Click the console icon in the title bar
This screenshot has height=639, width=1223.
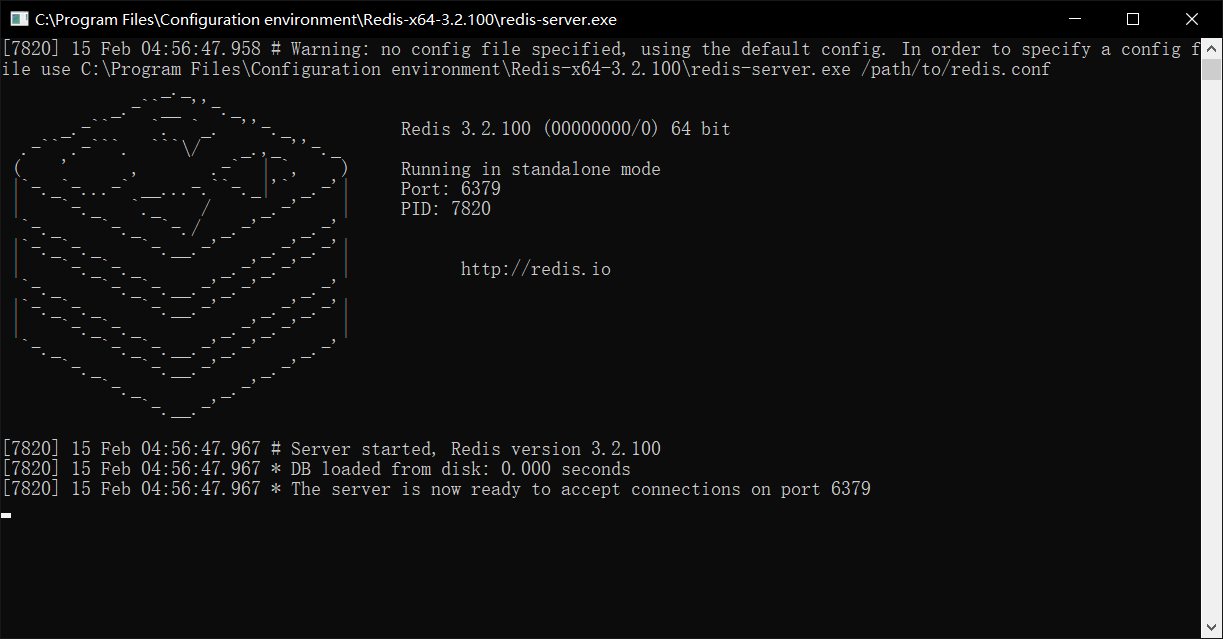click(18, 19)
